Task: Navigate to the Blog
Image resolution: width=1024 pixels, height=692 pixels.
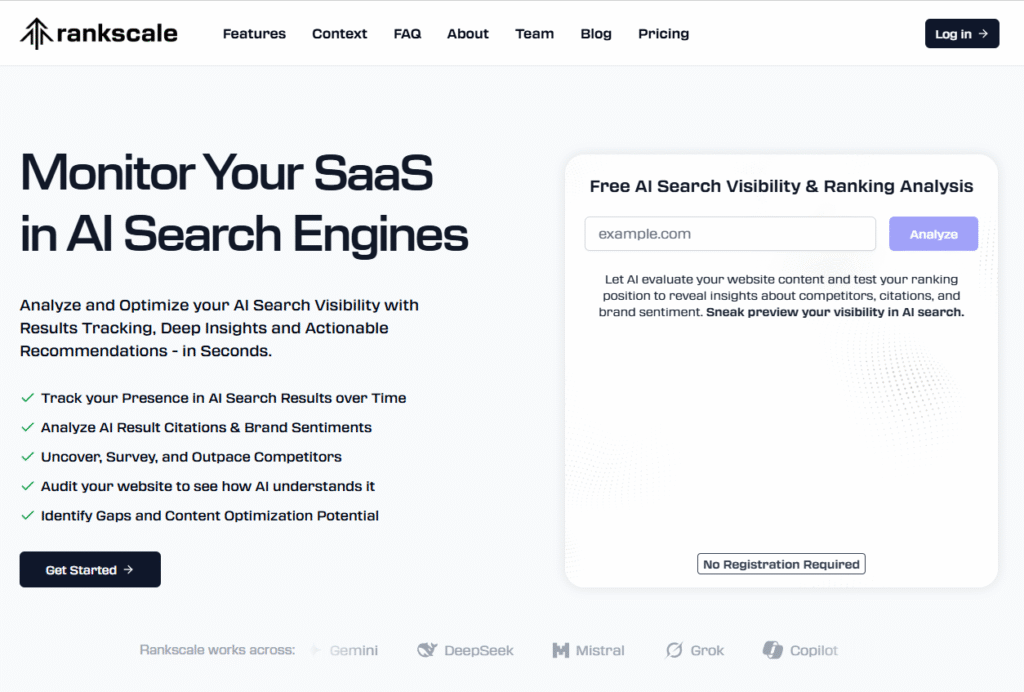Action: (596, 33)
